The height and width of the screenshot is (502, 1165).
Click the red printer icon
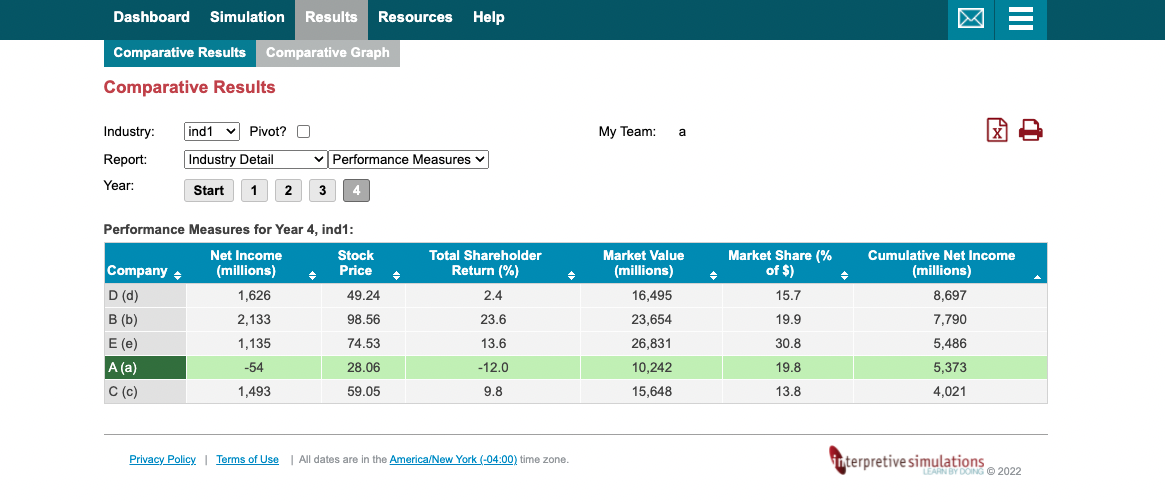1031,130
